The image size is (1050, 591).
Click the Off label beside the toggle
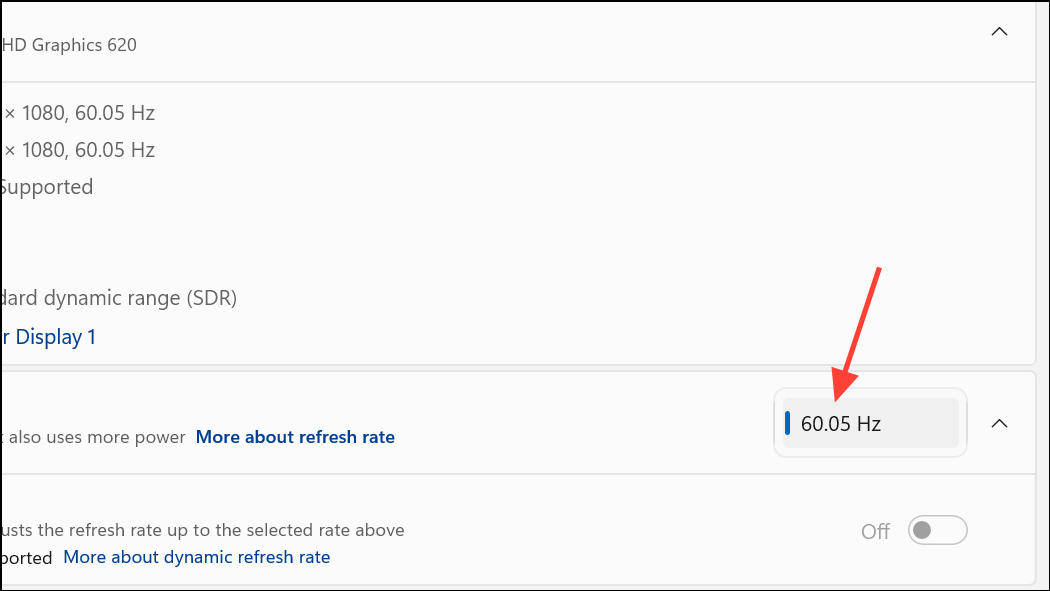pos(875,531)
